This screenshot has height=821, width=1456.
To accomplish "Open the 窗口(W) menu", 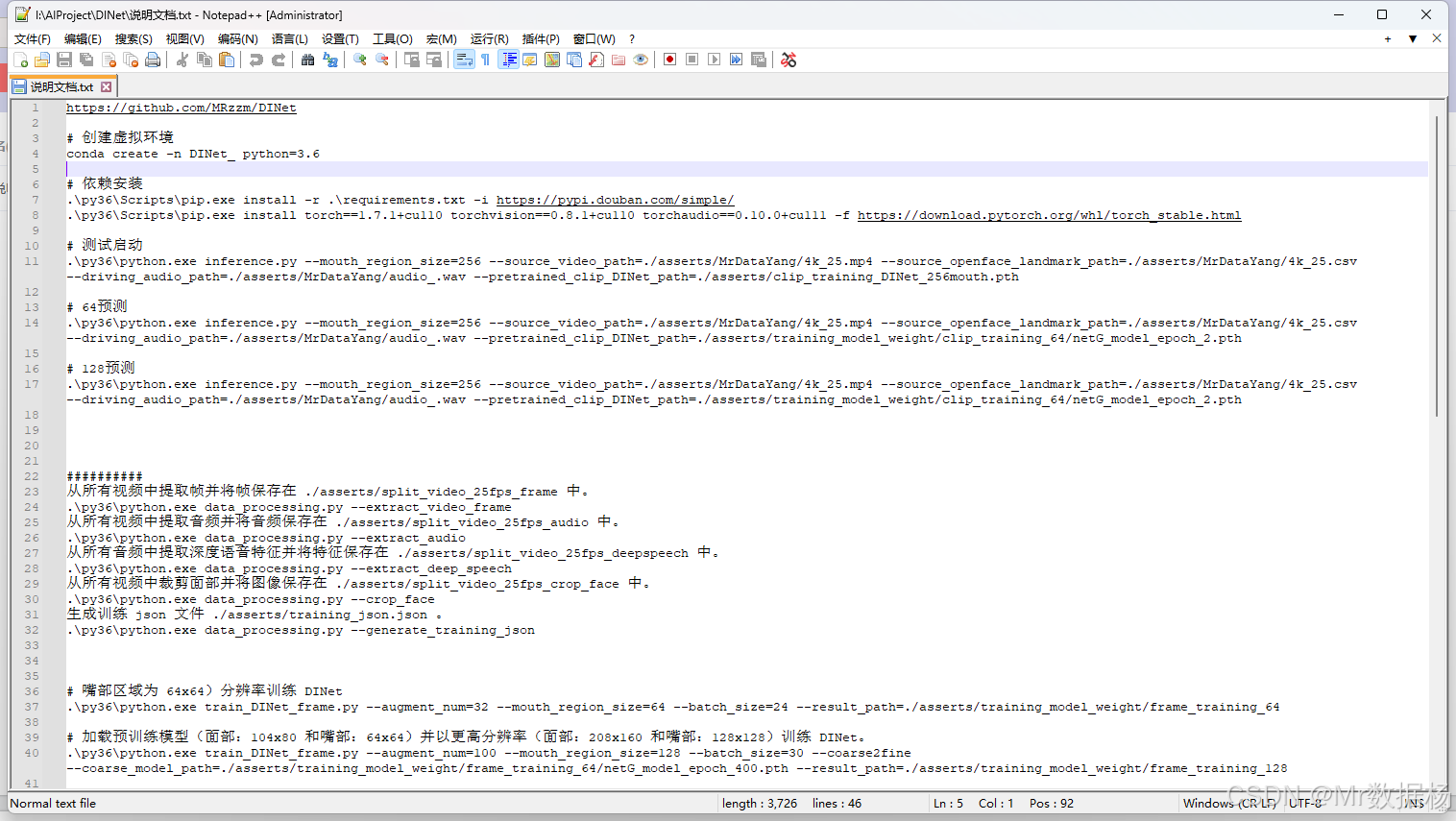I will click(595, 38).
